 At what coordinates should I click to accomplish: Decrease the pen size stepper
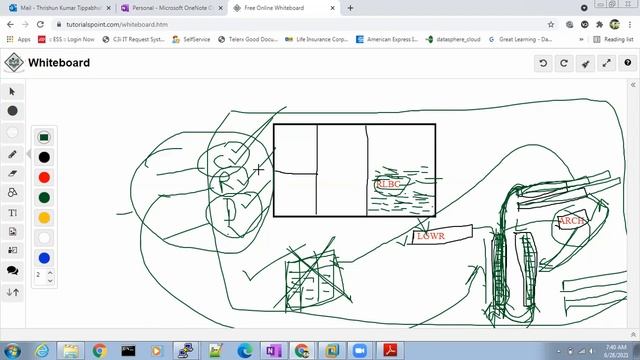tap(50, 280)
